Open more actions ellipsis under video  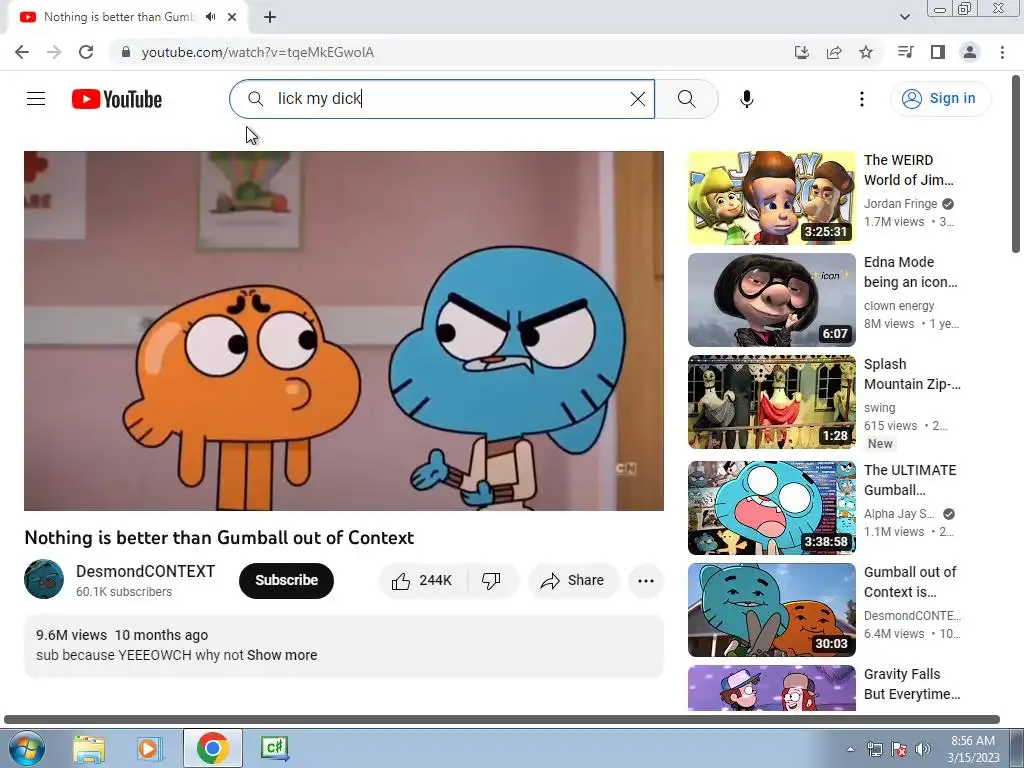click(646, 581)
